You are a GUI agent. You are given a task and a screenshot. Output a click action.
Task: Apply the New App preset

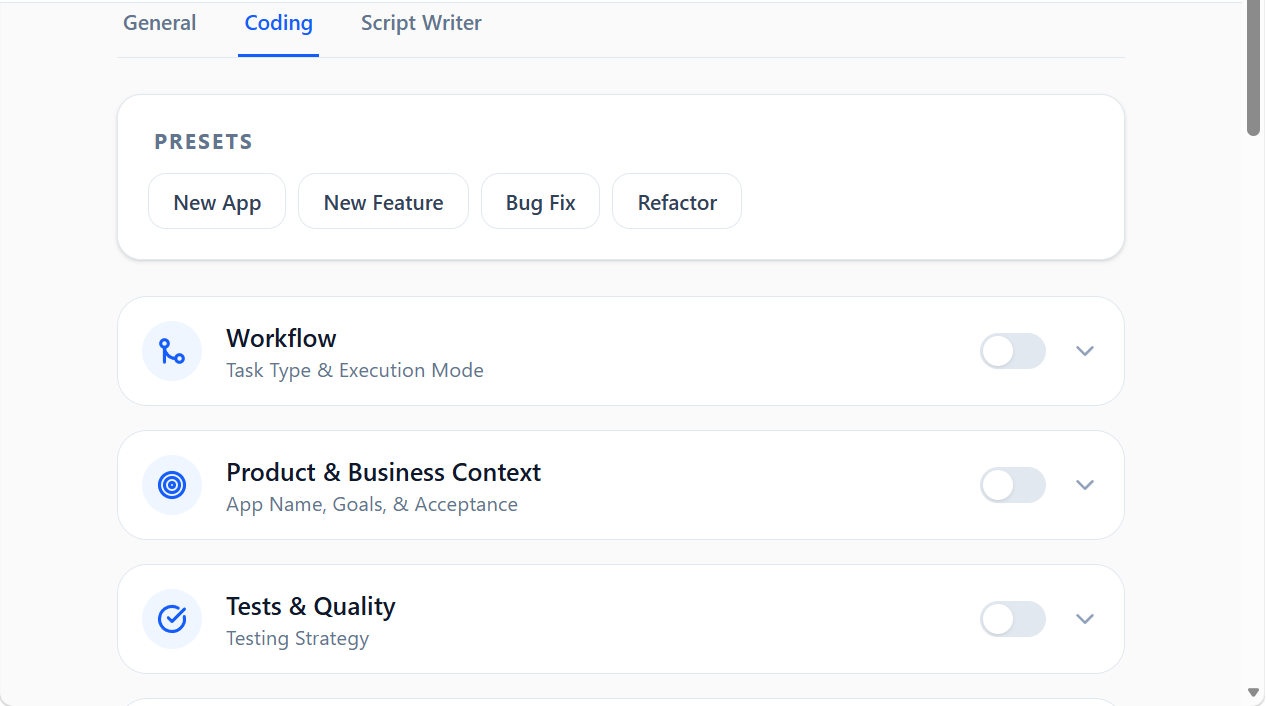pyautogui.click(x=216, y=201)
